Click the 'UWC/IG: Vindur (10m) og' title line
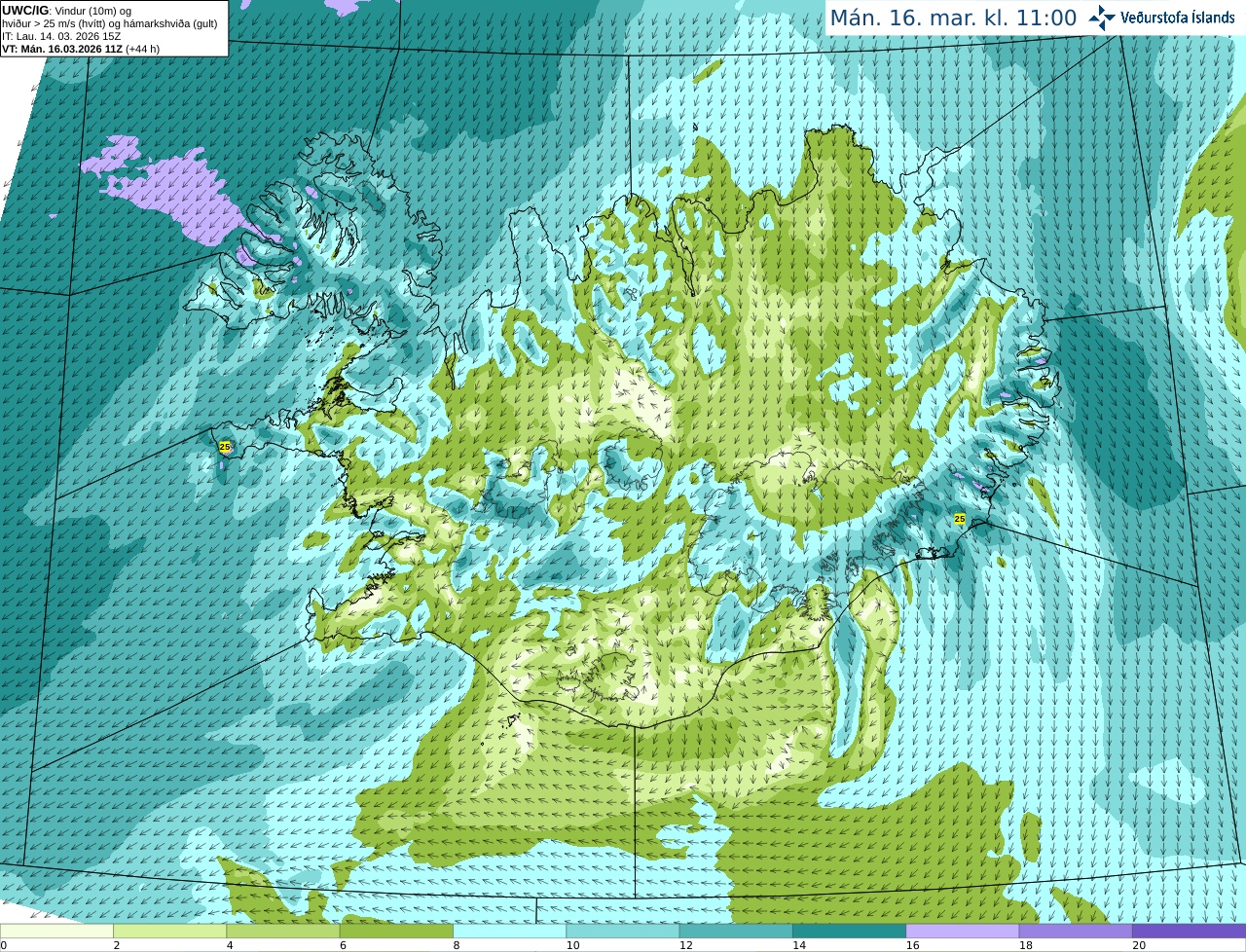The height and width of the screenshot is (952, 1246). [x=67, y=11]
